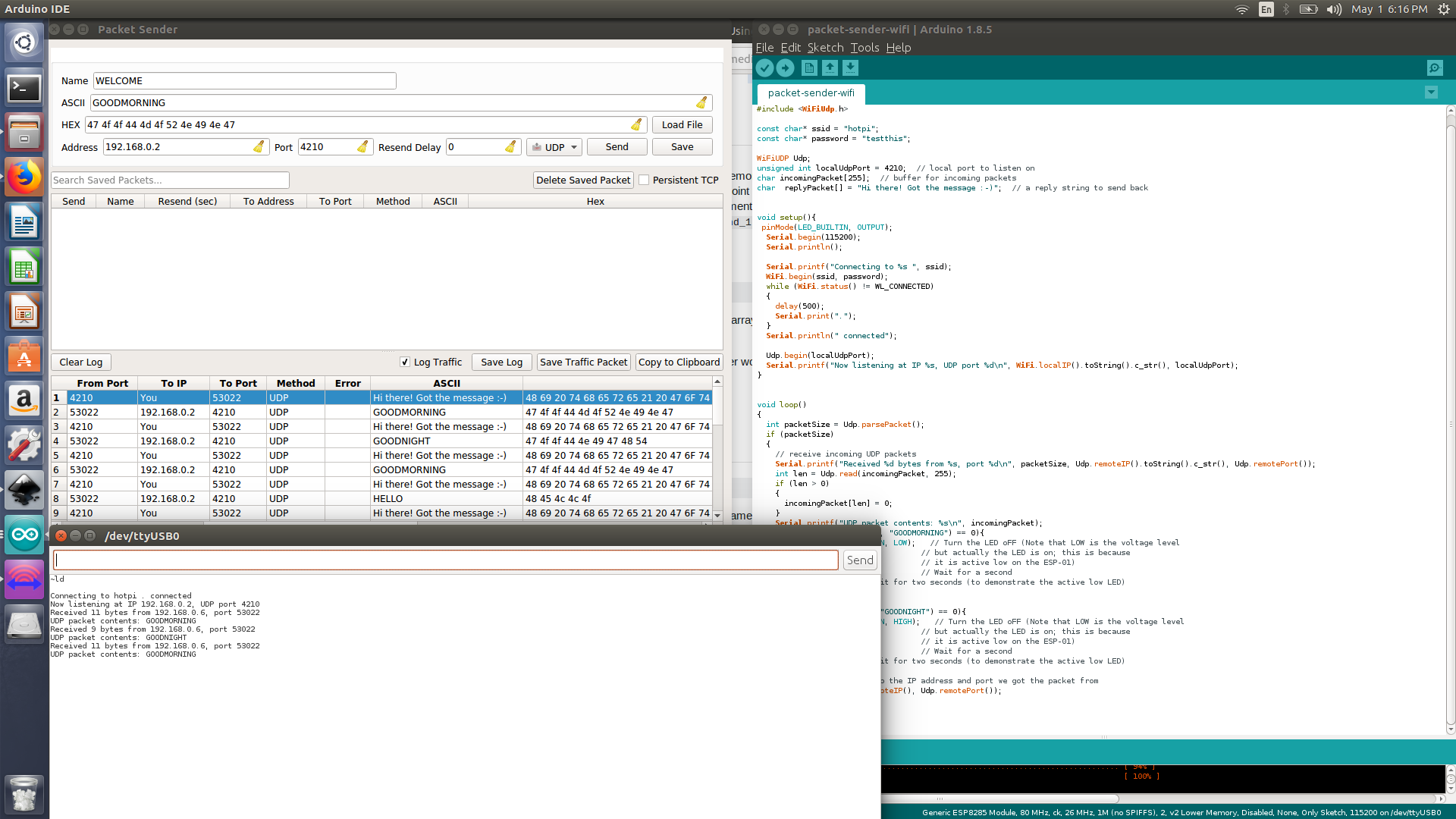
Task: Toggle the Persistent TCP checkbox
Action: pyautogui.click(x=644, y=180)
